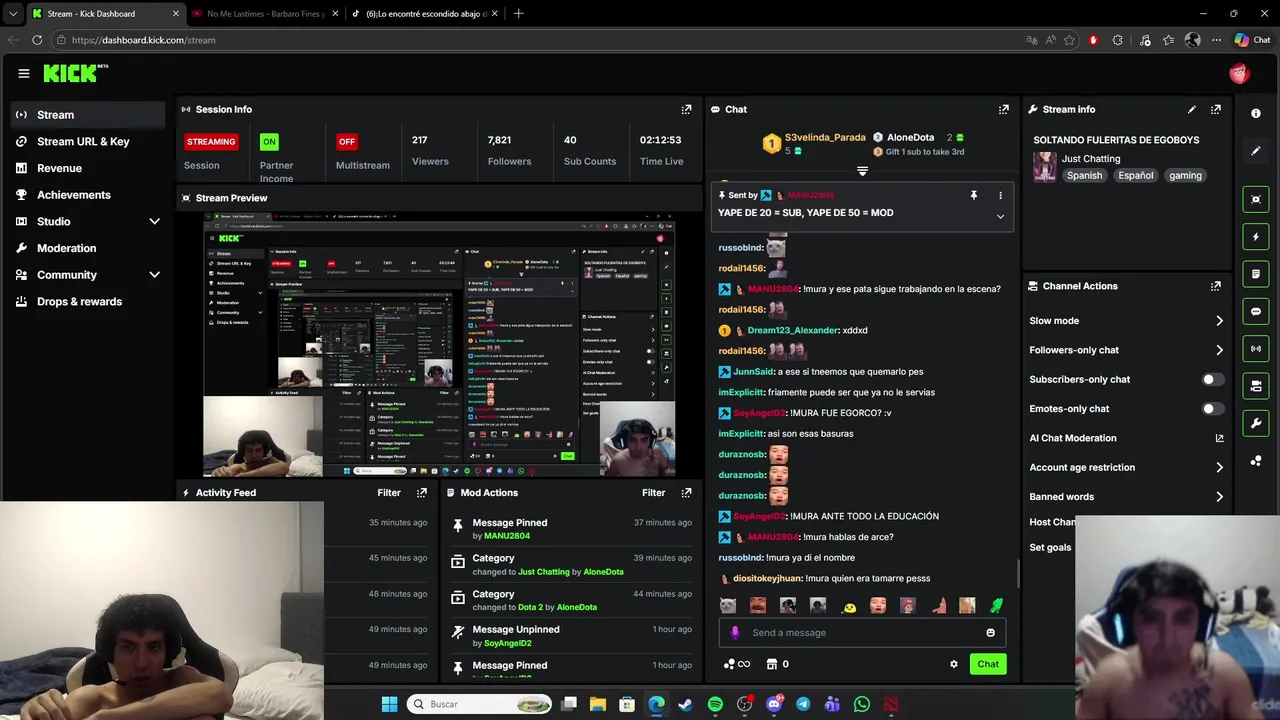The image size is (1280, 720).
Task: Click the Español tag
Action: pyautogui.click(x=1135, y=176)
